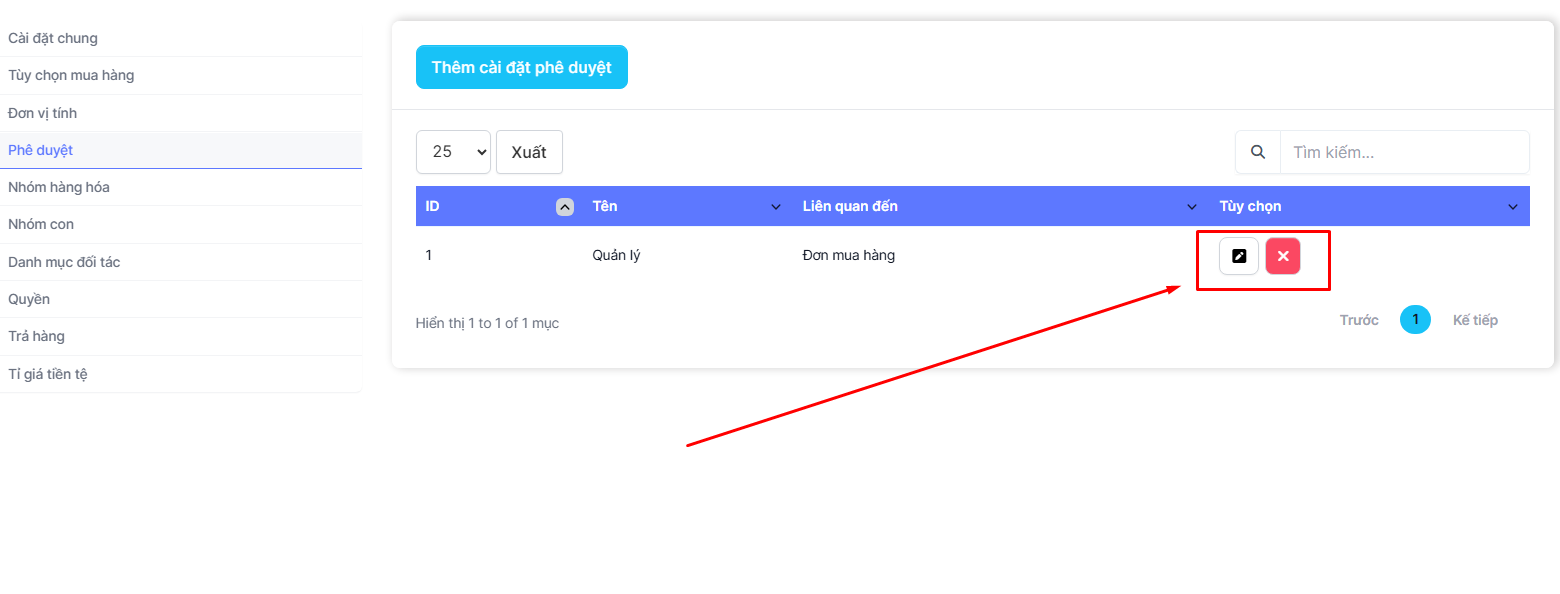Select Tùy chọn mua hàng menu item
Viewport: 1560px width, 594px height.
(x=71, y=75)
